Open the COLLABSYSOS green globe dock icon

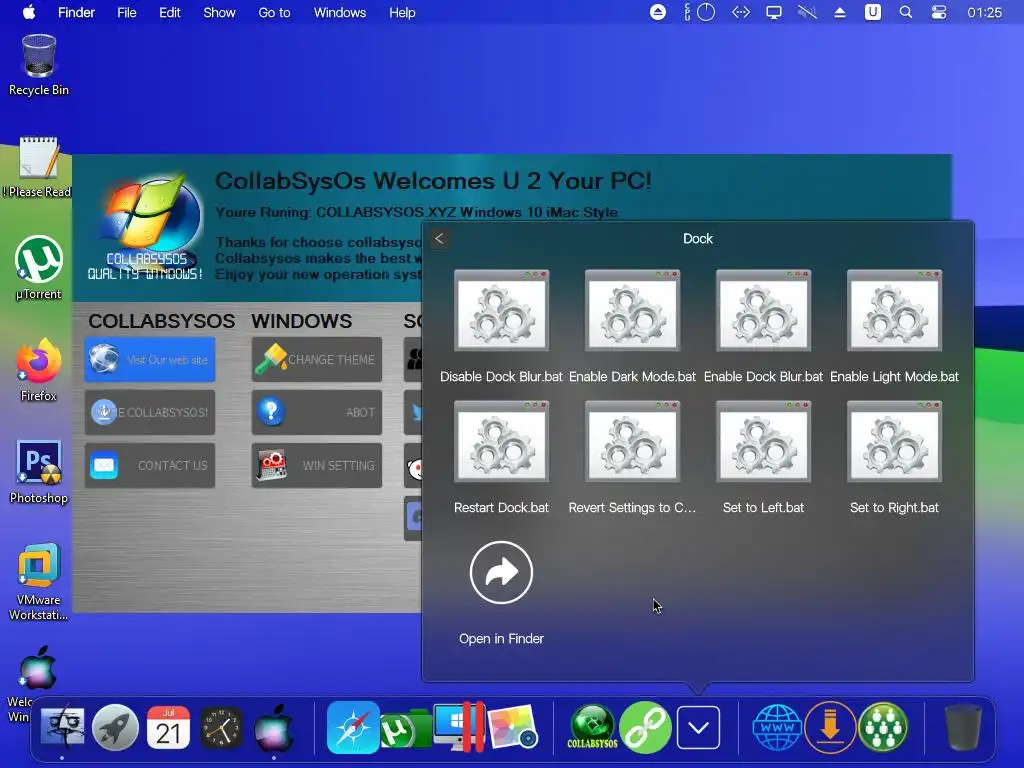592,727
